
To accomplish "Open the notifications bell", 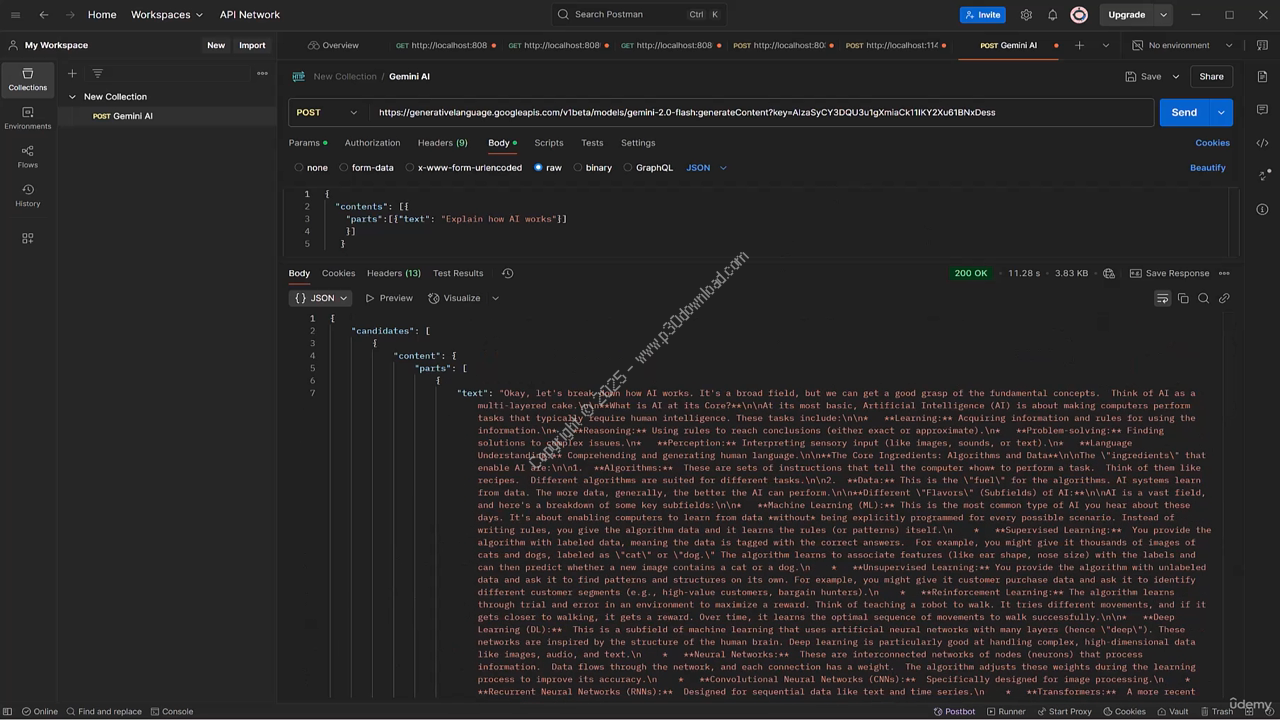I will pos(1052,15).
